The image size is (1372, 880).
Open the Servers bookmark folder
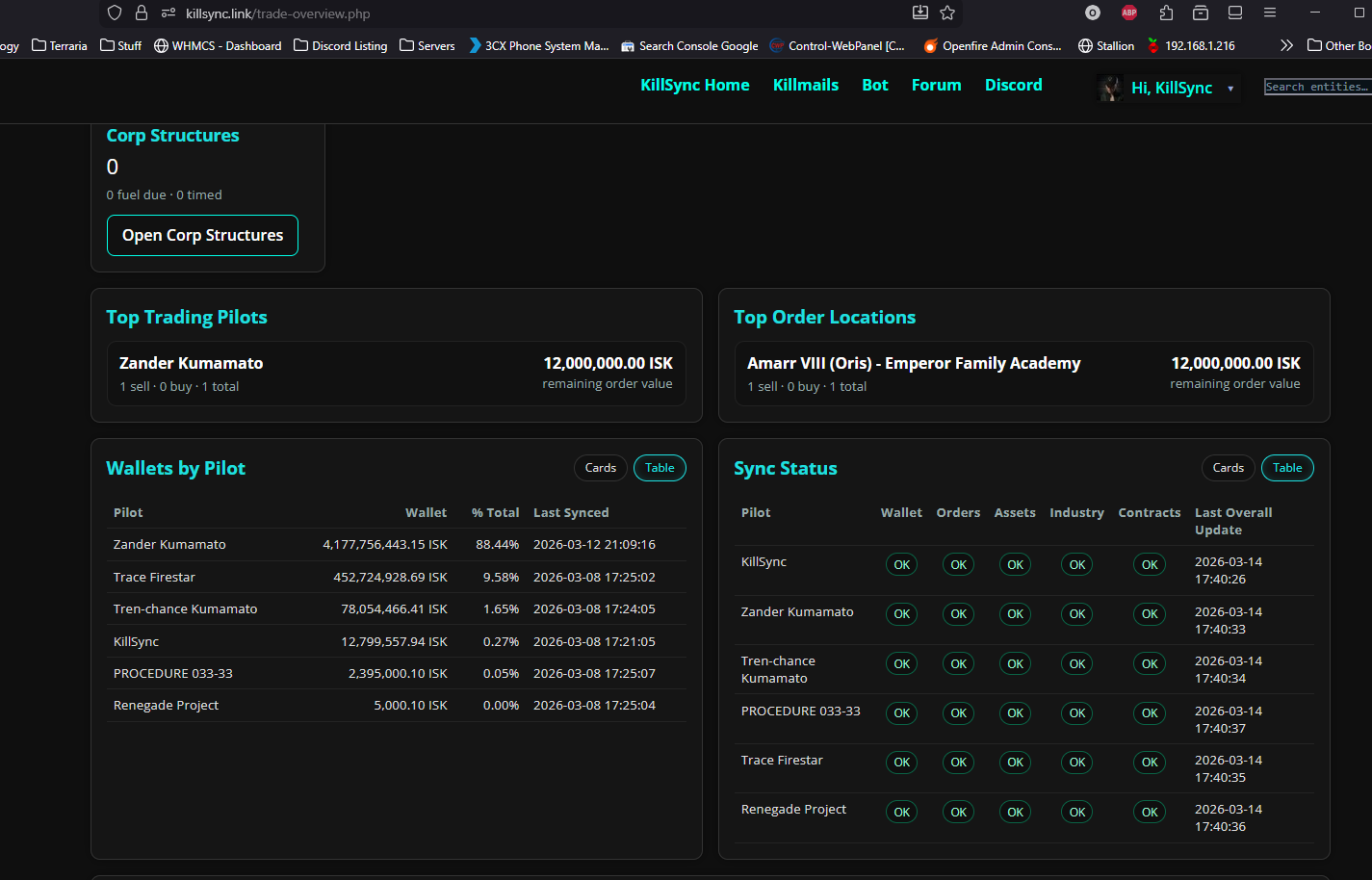pos(427,45)
